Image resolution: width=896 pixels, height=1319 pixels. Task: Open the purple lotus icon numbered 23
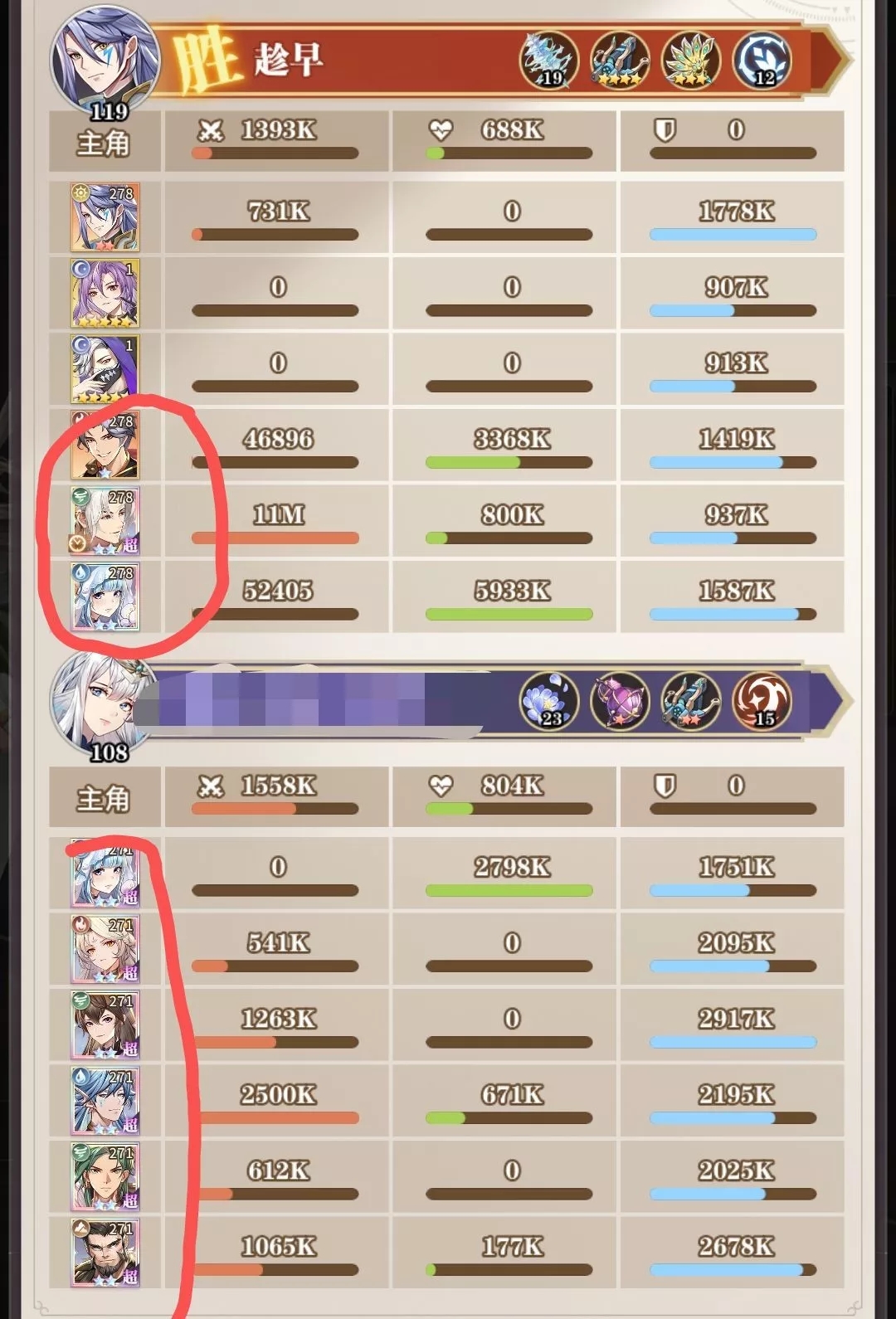click(549, 701)
